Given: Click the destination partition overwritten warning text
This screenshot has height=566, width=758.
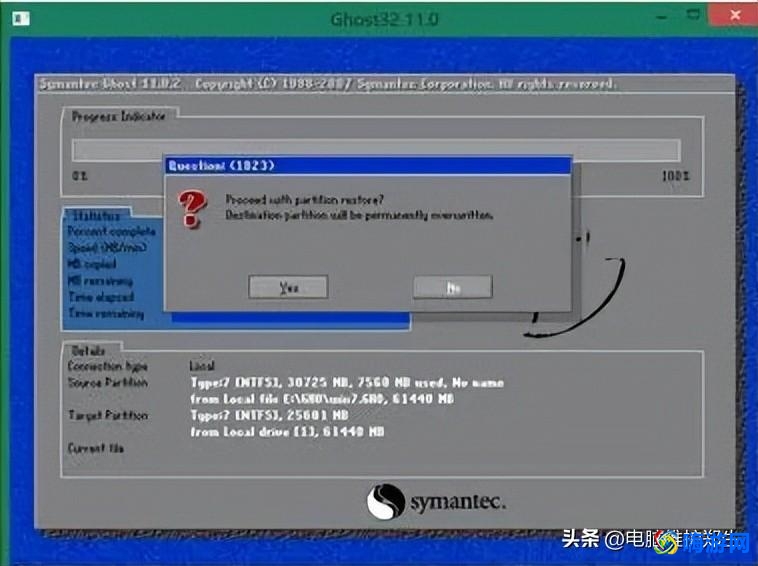Looking at the screenshot, I should (359, 215).
